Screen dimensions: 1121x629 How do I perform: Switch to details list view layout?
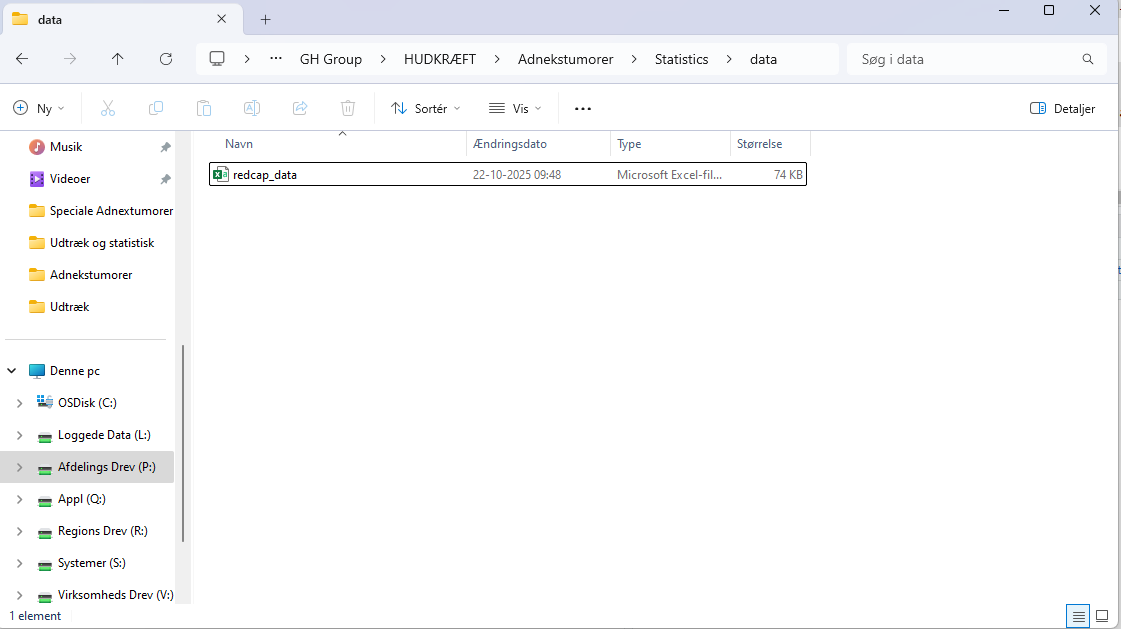[1078, 616]
